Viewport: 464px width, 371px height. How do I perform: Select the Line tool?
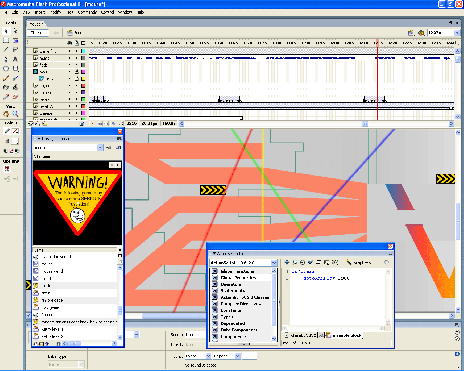click(6, 50)
